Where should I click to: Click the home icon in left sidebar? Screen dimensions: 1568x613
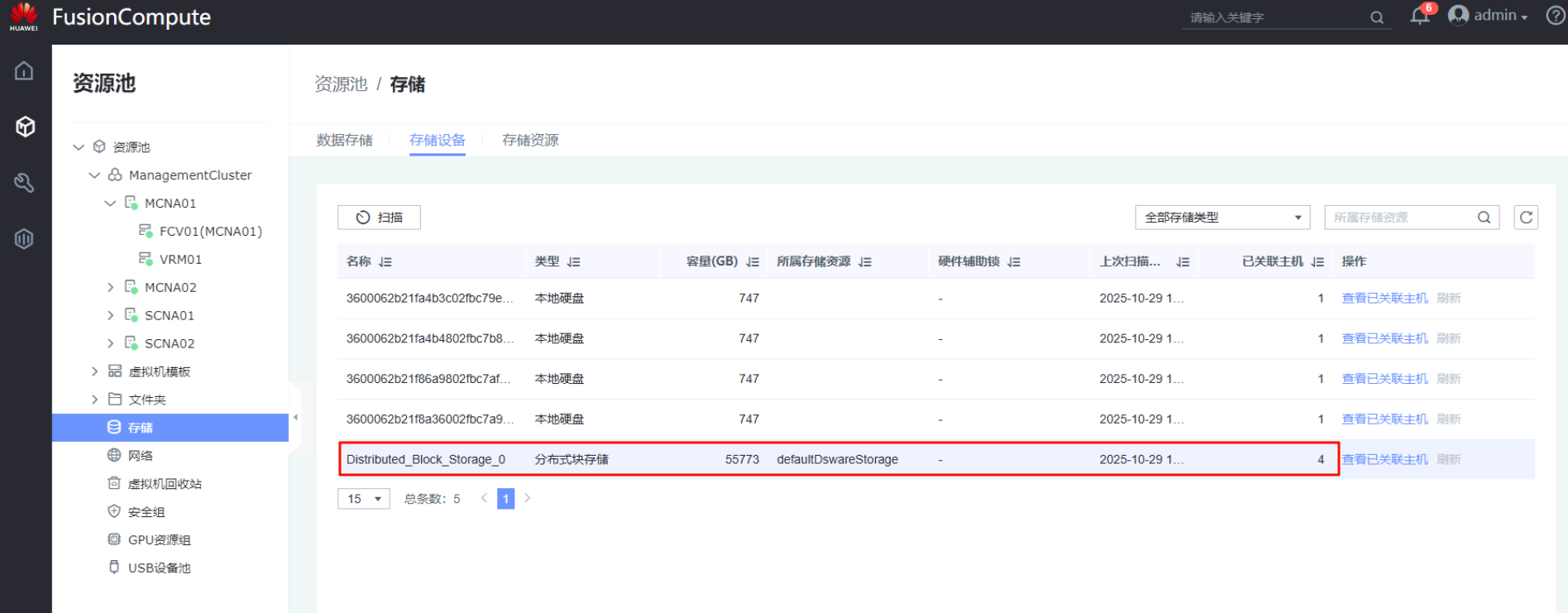pyautogui.click(x=24, y=71)
